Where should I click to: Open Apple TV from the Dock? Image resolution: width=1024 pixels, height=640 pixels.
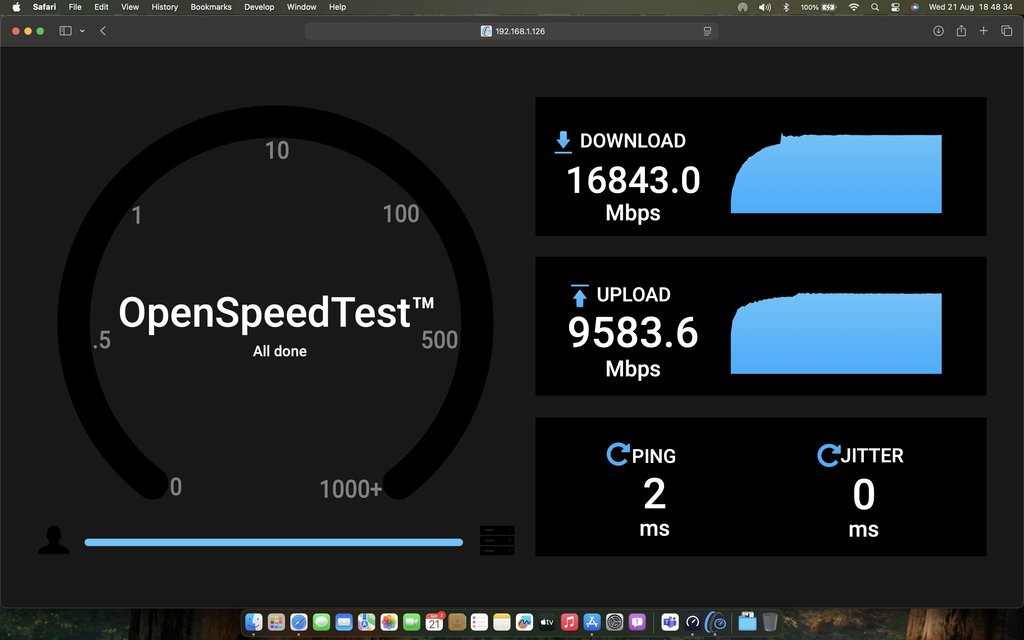coord(547,622)
